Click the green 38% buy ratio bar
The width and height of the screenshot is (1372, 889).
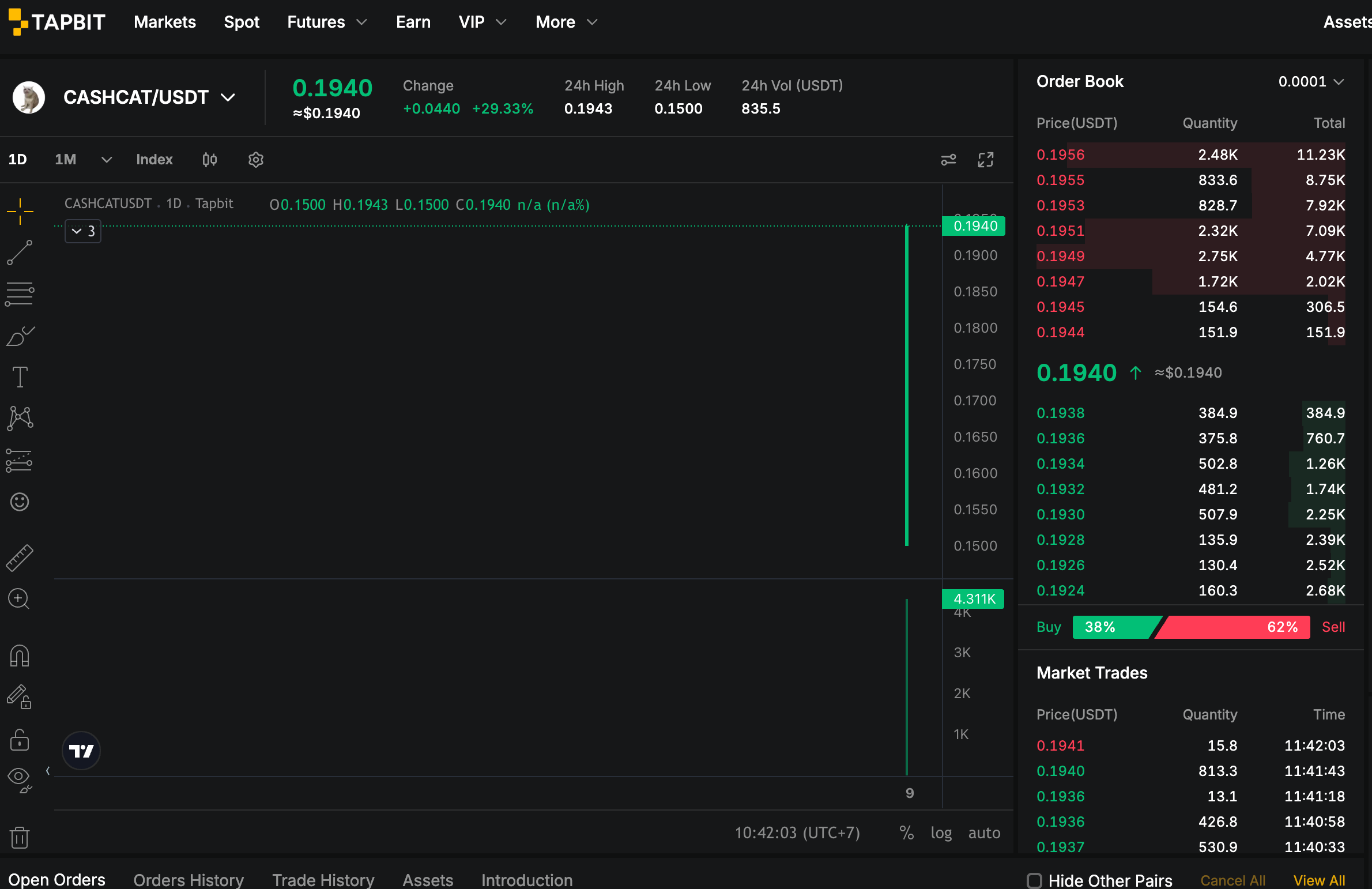click(x=1116, y=627)
